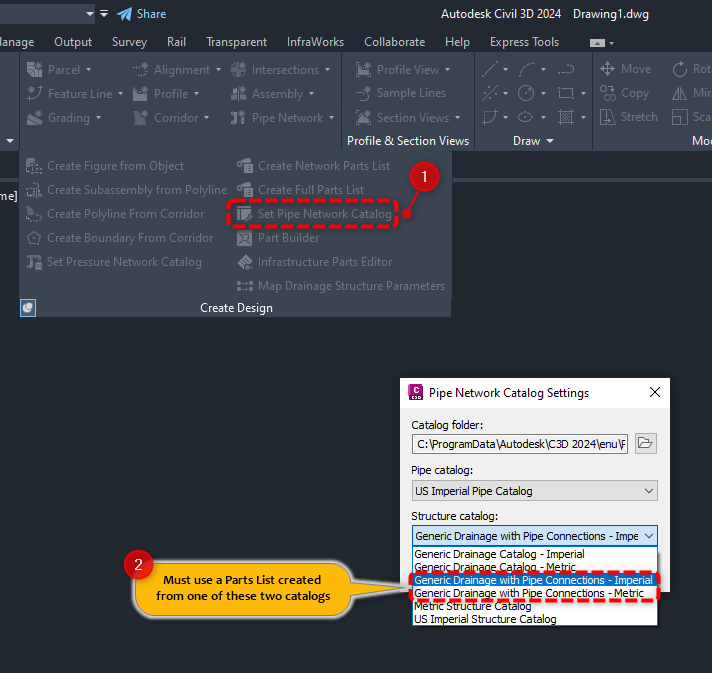The image size is (712, 673).
Task: Expand the Pipe Network dropdown arrow
Action: click(331, 118)
